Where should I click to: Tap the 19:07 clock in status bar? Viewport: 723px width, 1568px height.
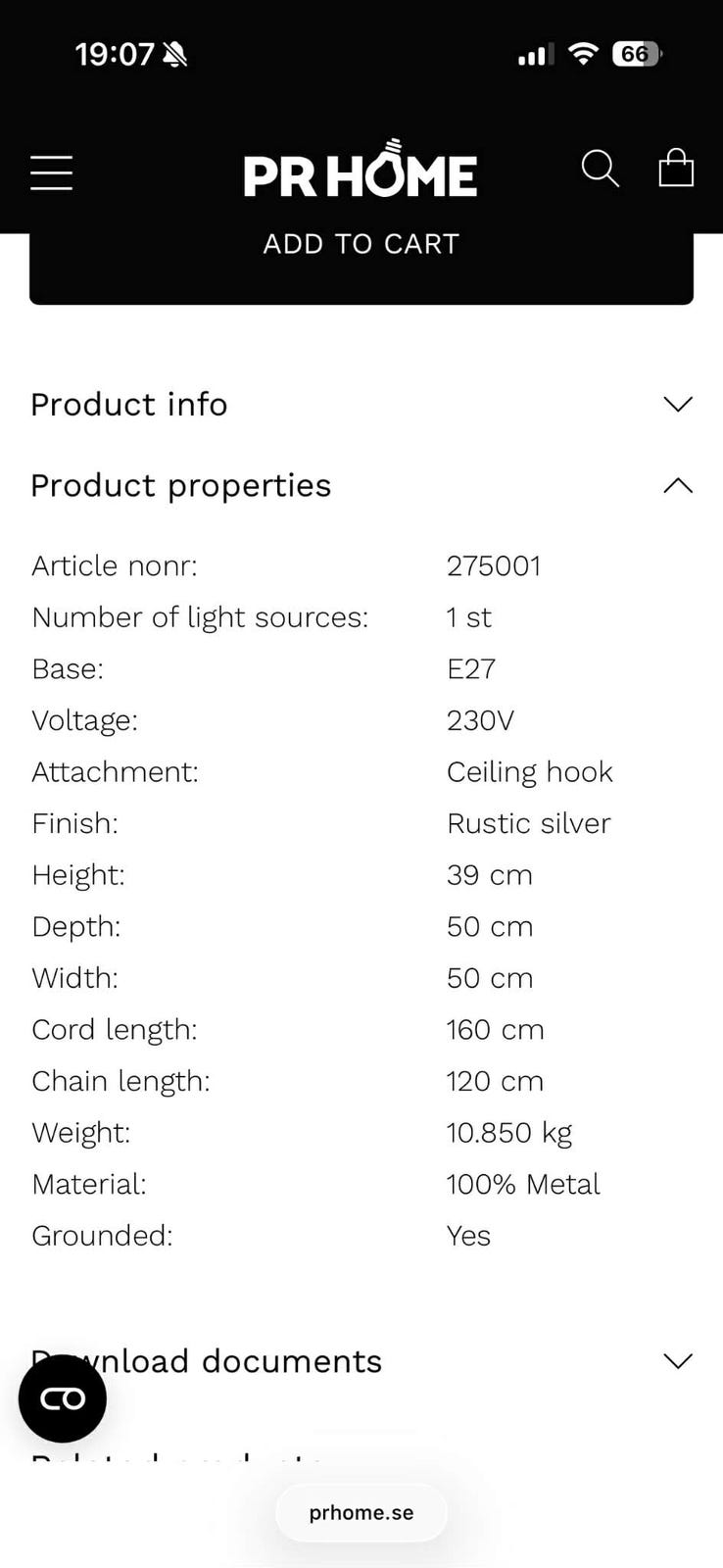115,54
